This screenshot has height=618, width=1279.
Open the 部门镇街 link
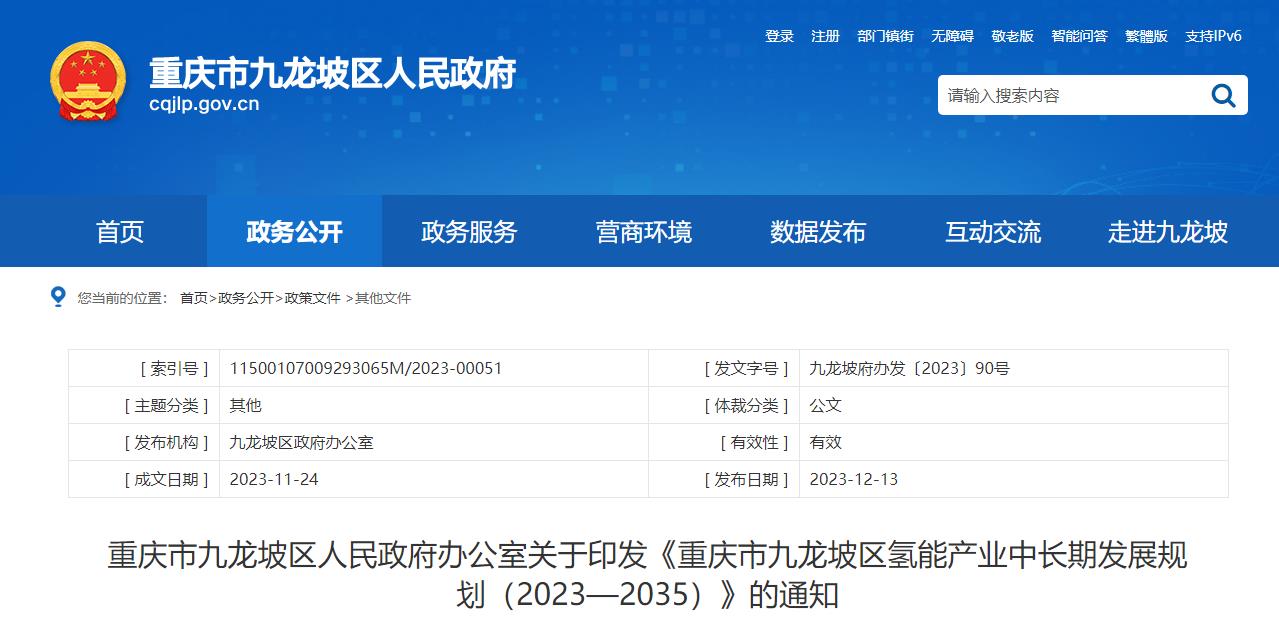pyautogui.click(x=885, y=36)
